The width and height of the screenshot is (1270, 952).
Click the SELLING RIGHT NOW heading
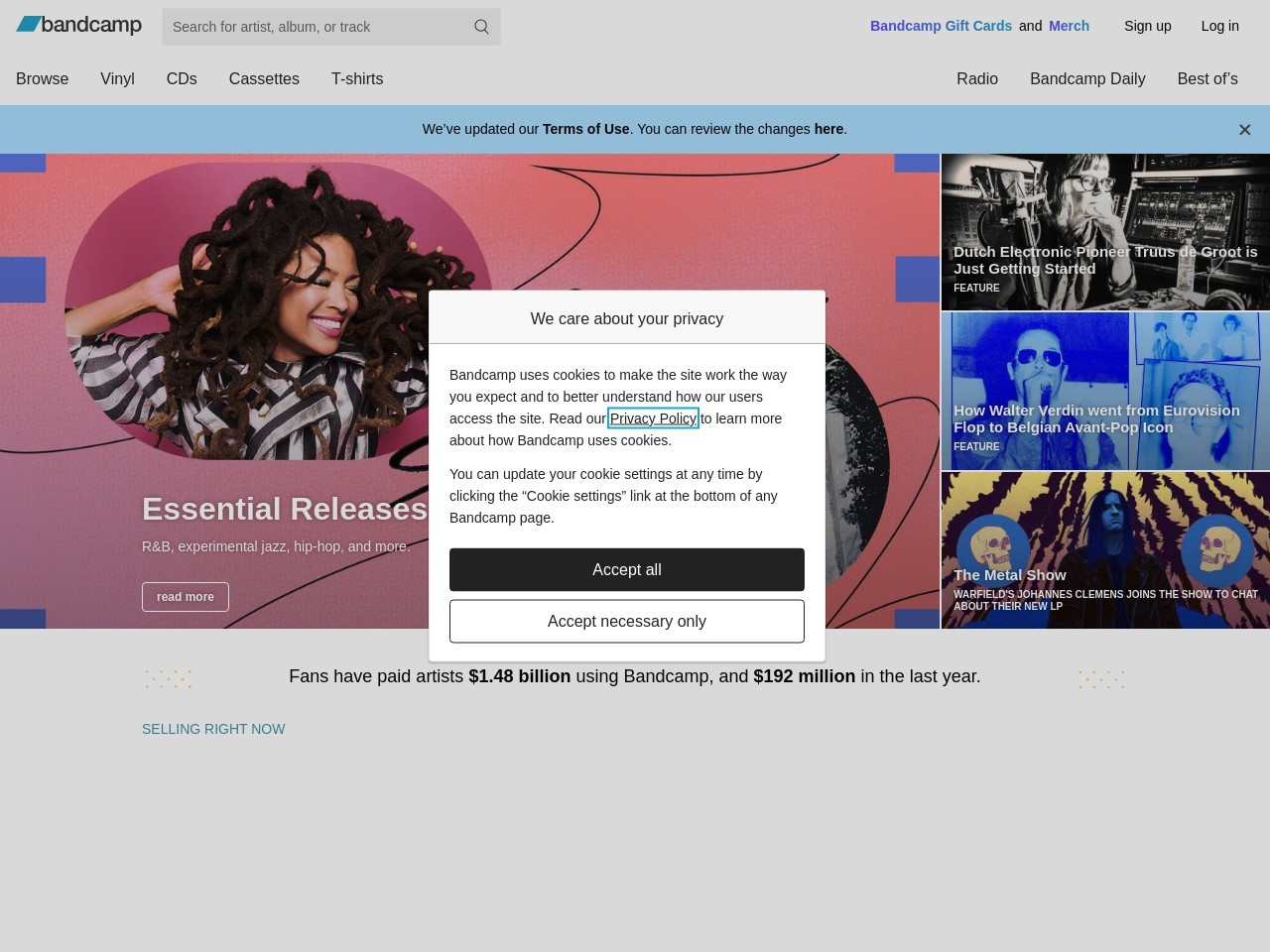click(x=213, y=729)
